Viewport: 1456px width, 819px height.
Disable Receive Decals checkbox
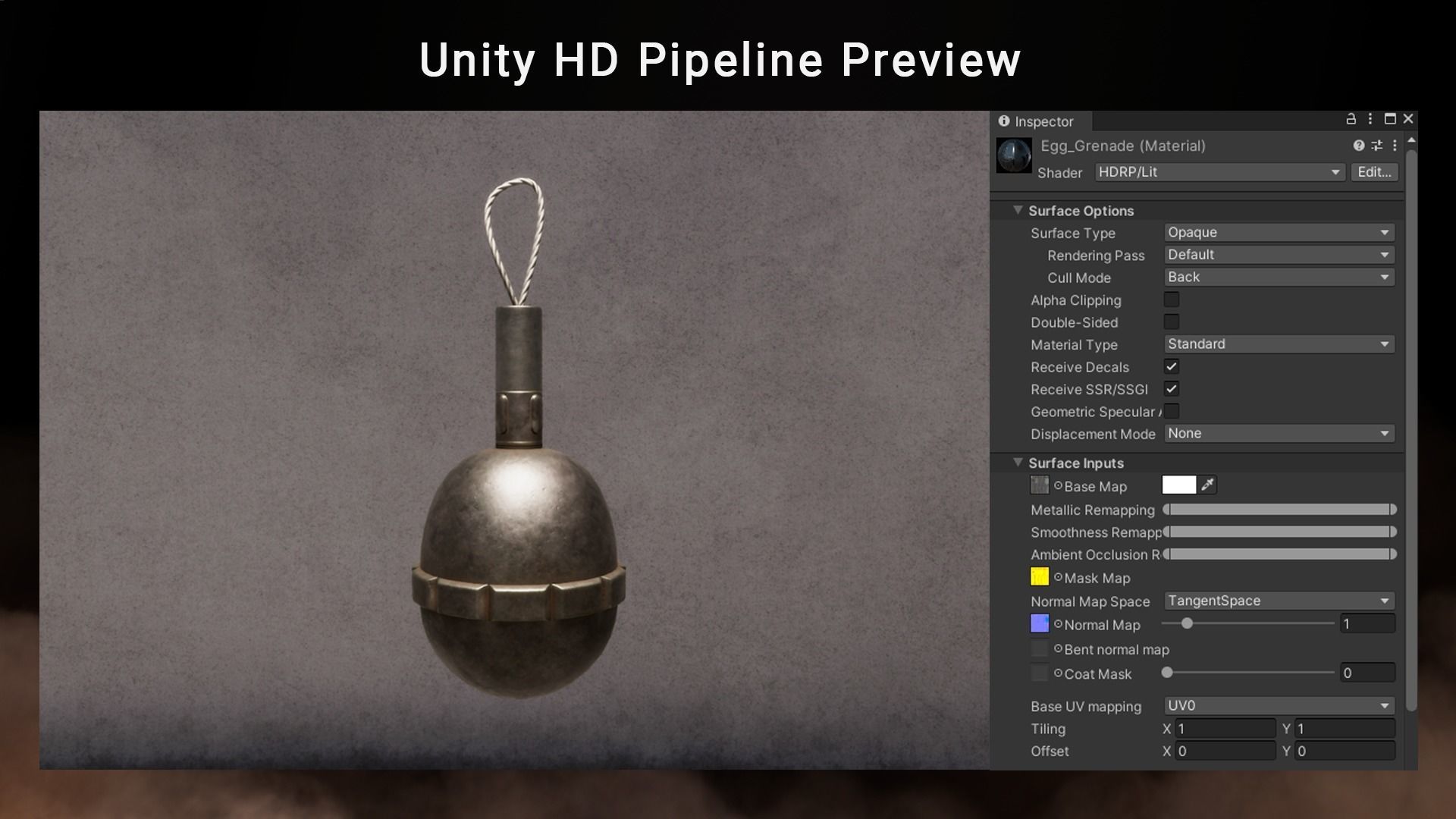pos(1172,366)
